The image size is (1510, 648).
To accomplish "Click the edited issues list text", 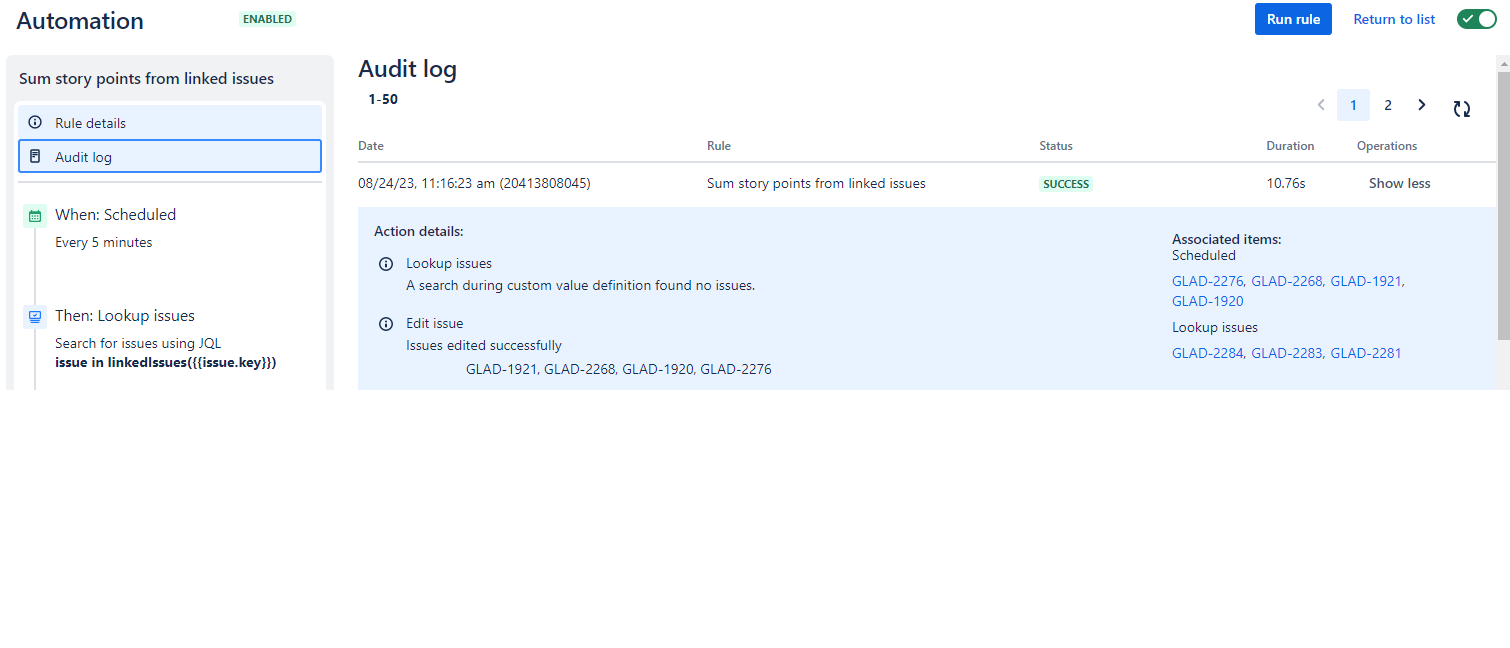I will click(x=618, y=370).
